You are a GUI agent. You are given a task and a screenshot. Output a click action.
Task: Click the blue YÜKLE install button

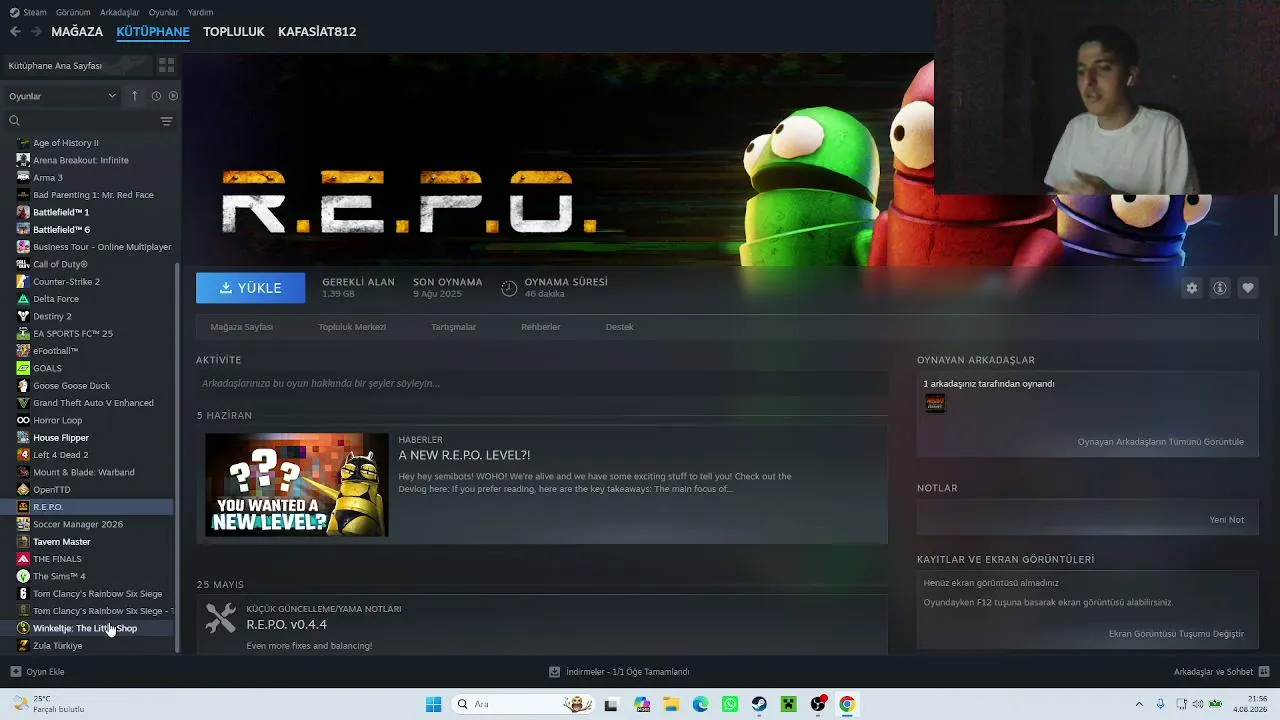point(251,288)
